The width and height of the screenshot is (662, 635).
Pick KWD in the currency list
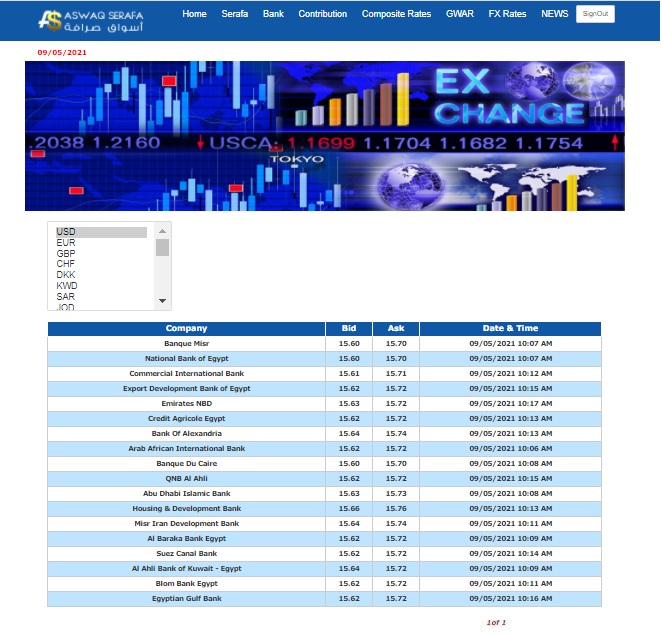pyautogui.click(x=101, y=286)
